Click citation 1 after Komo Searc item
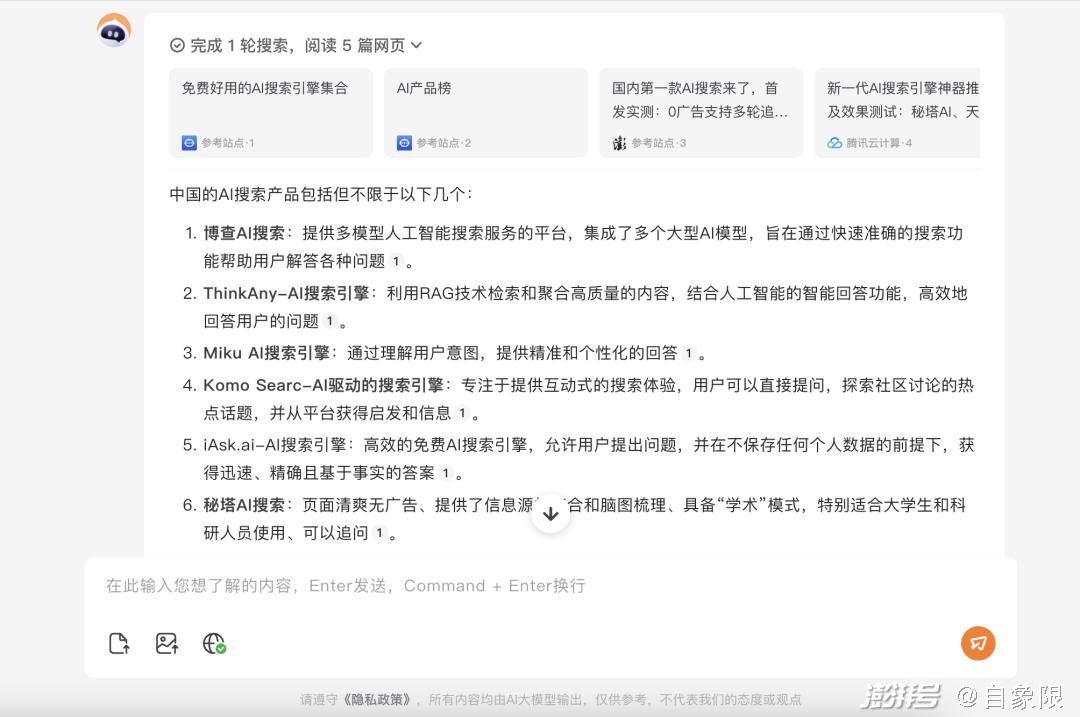This screenshot has width=1080, height=717. (x=461, y=413)
